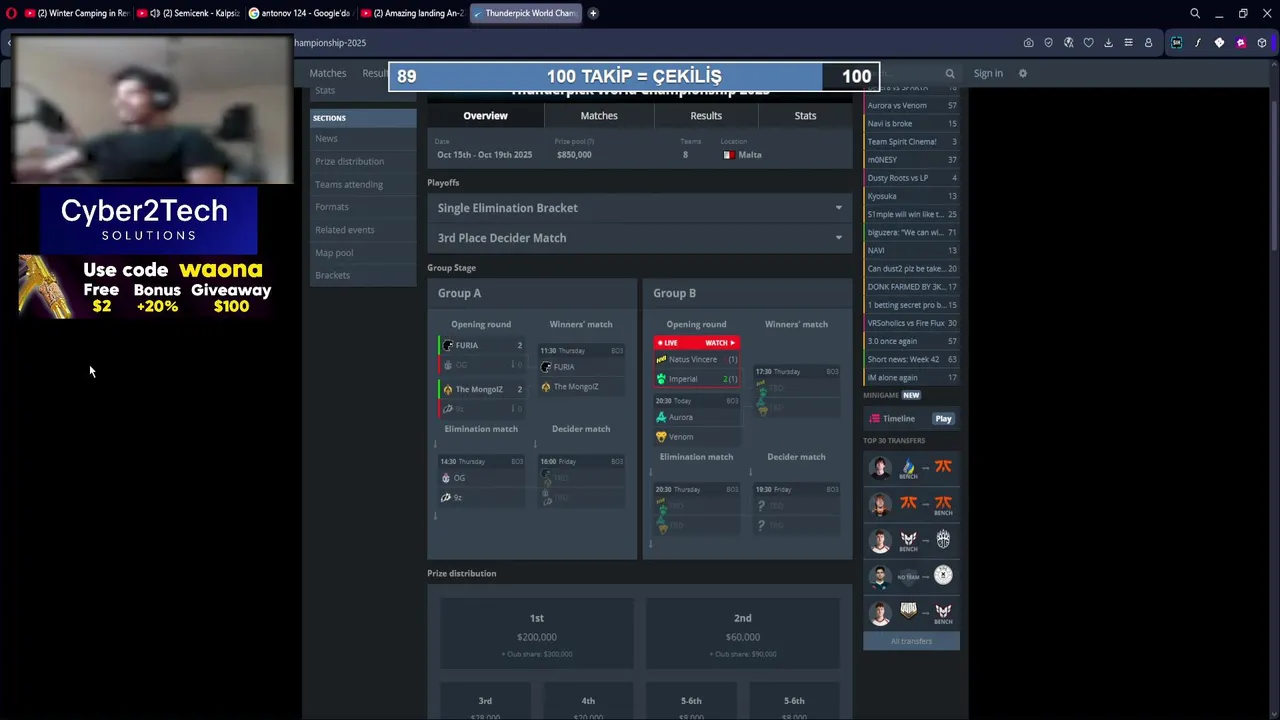1280x720 pixels.
Task: Switch to the event Stats tab
Action: pyautogui.click(x=805, y=116)
